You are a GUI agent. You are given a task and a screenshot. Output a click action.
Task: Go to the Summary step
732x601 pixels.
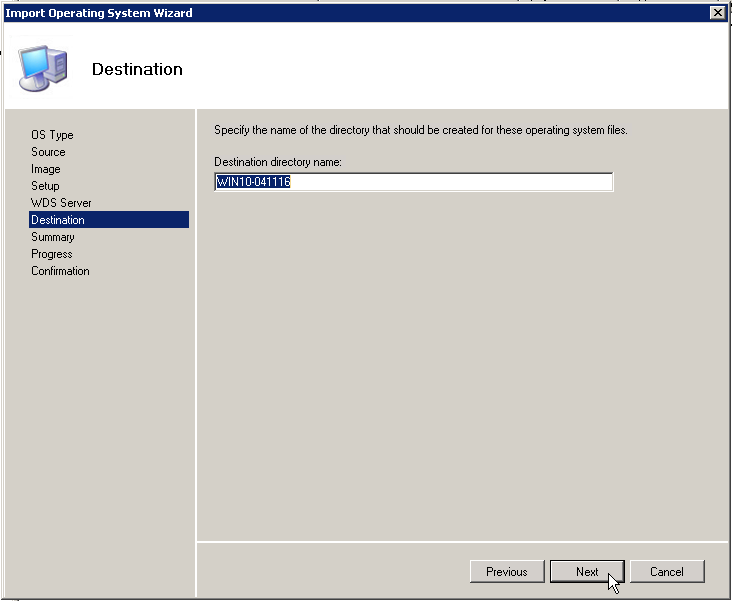(x=52, y=237)
